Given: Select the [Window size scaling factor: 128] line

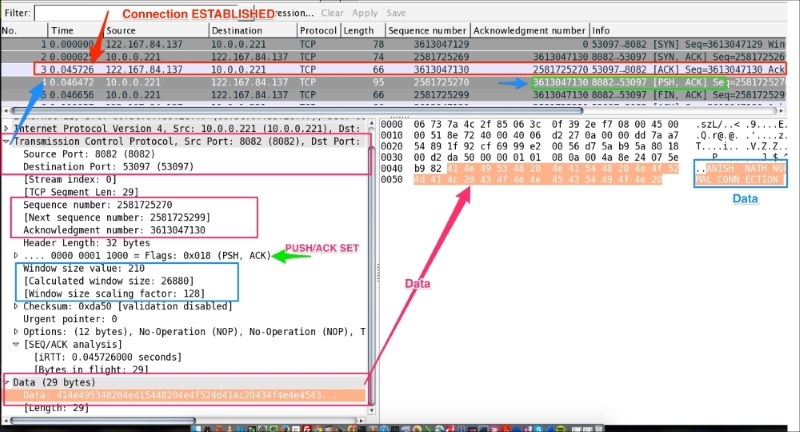Looking at the screenshot, I should point(114,294).
